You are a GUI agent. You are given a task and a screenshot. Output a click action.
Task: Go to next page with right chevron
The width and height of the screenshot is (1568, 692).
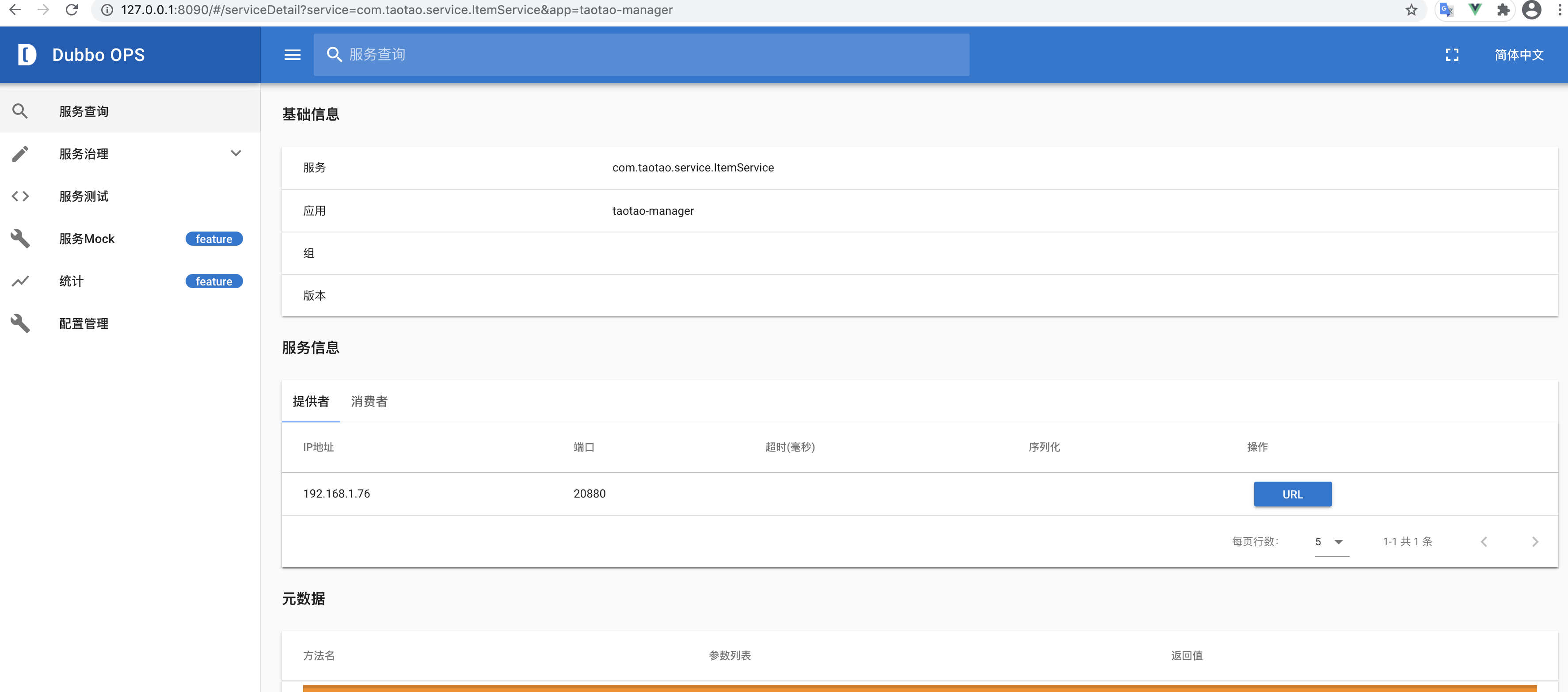tap(1535, 541)
